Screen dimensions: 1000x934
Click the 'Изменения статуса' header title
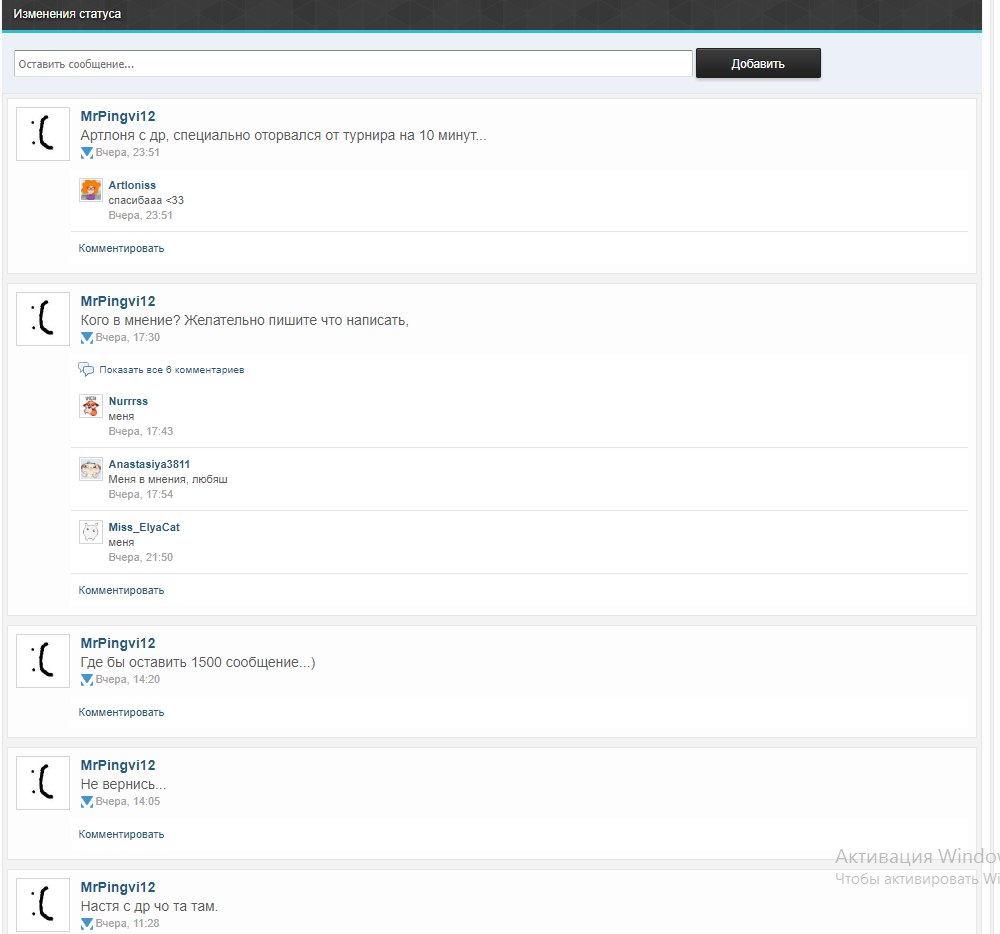point(67,13)
